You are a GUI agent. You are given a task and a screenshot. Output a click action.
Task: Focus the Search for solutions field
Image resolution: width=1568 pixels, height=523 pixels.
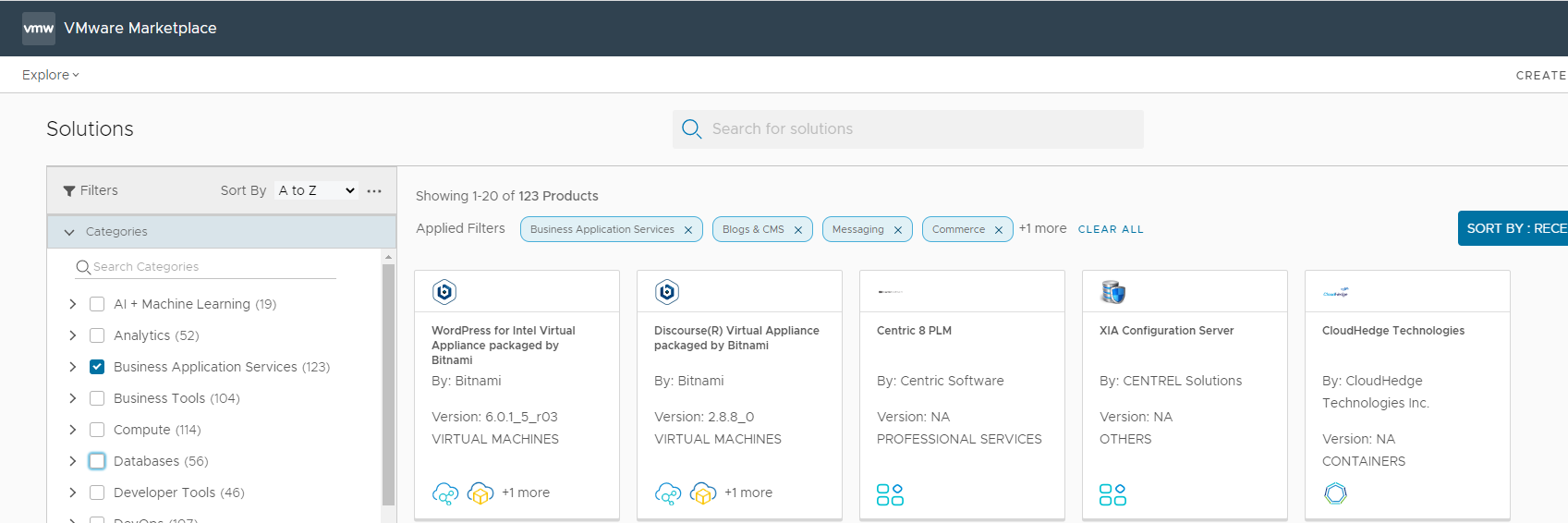pyautogui.click(x=908, y=129)
